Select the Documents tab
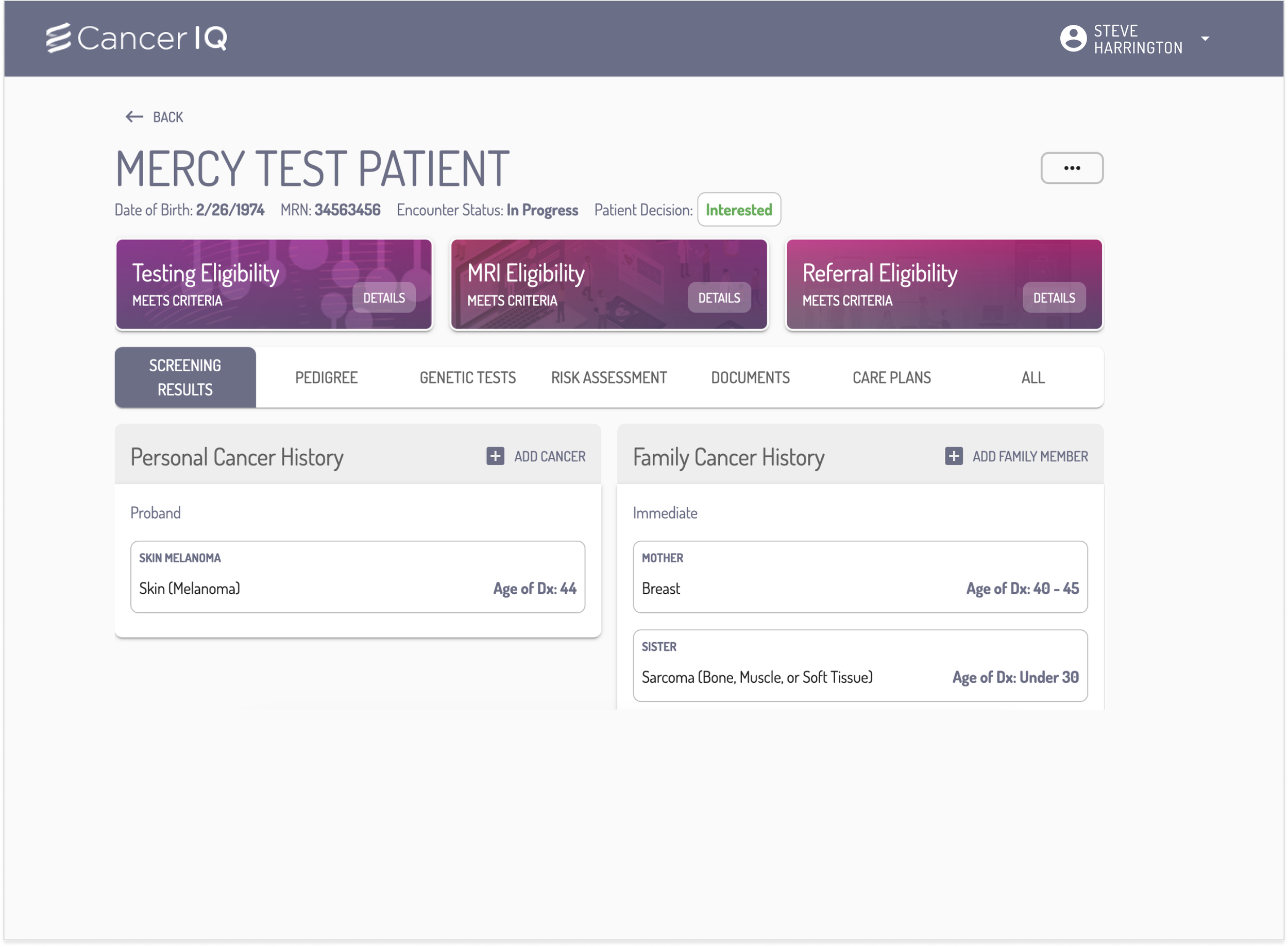This screenshot has width=1288, height=947. pyautogui.click(x=750, y=378)
